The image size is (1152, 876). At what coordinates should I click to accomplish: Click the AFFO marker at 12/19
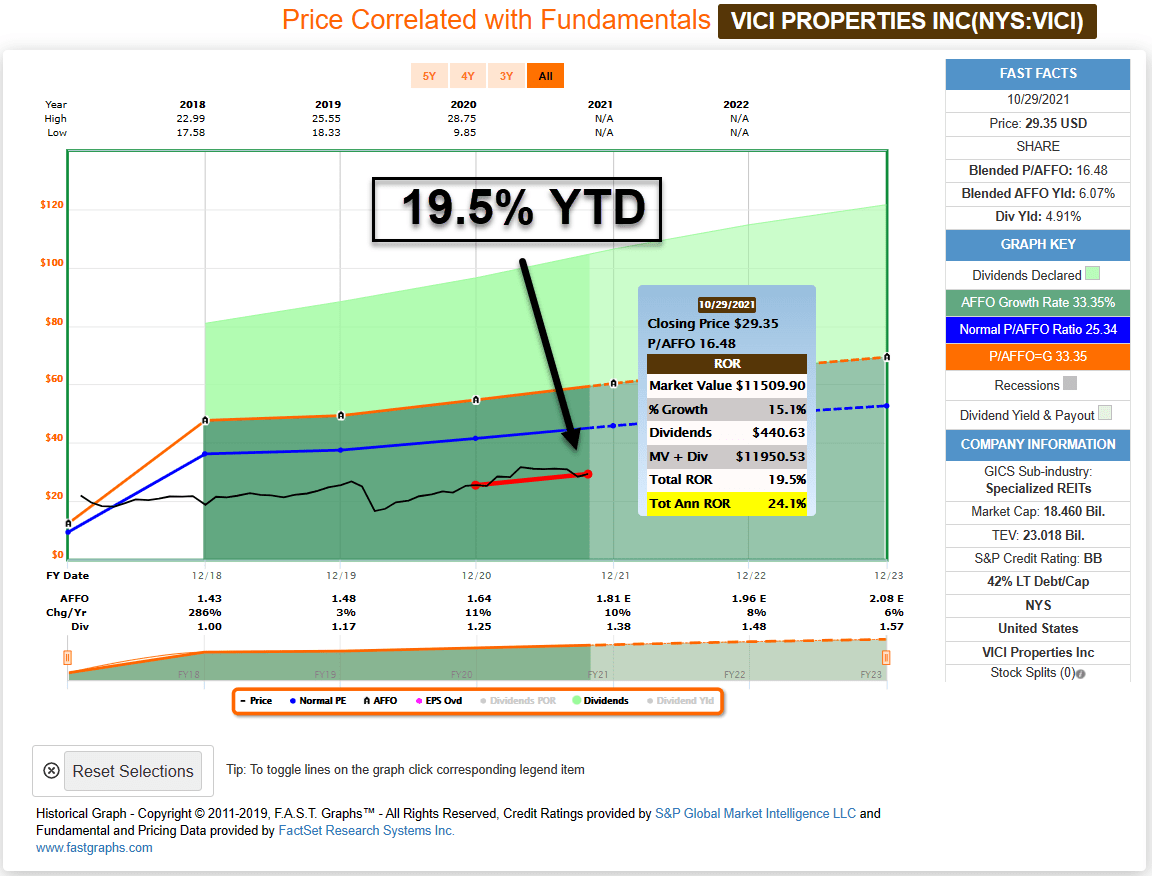[x=341, y=415]
